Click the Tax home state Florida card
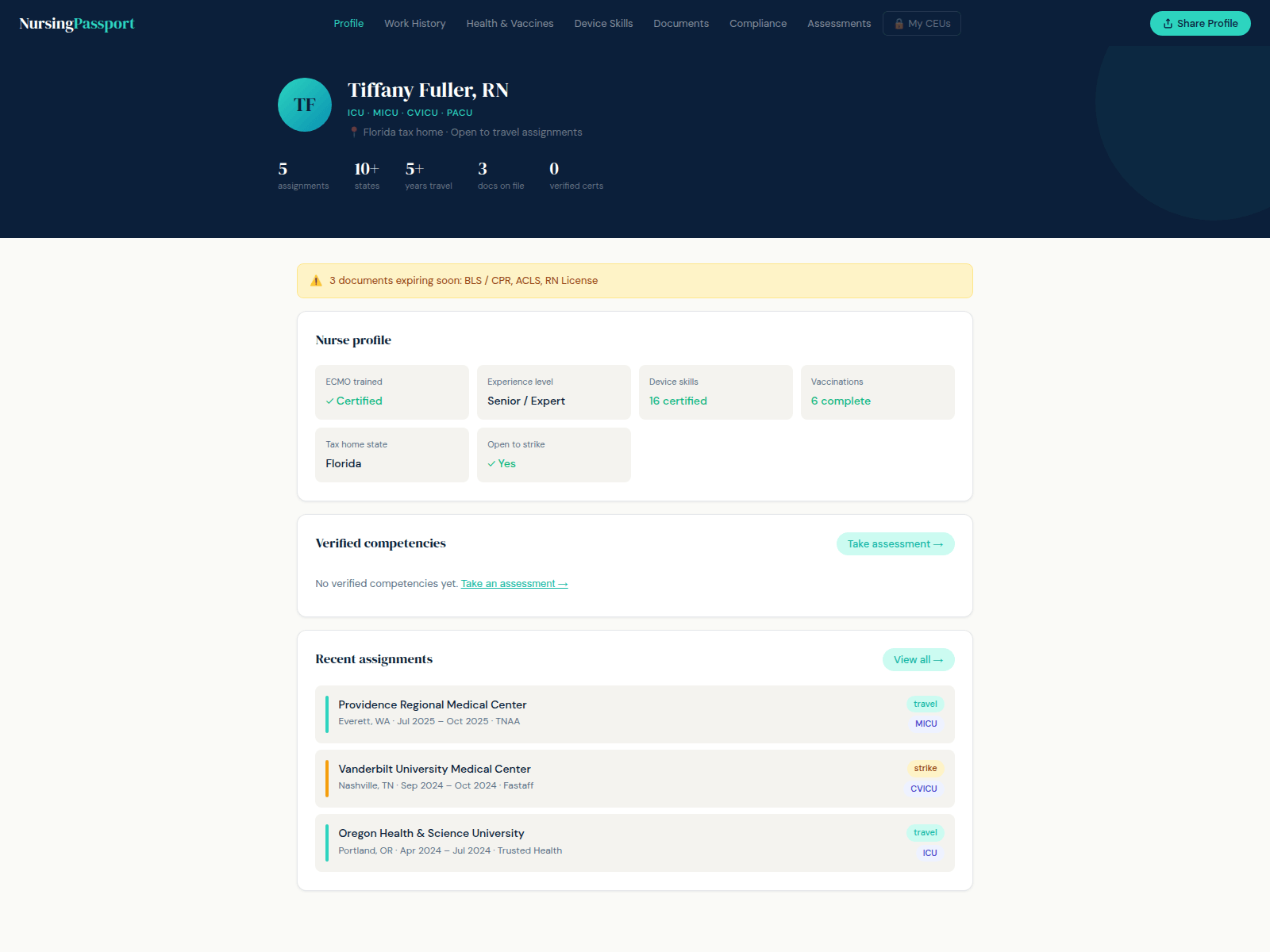 (x=392, y=455)
